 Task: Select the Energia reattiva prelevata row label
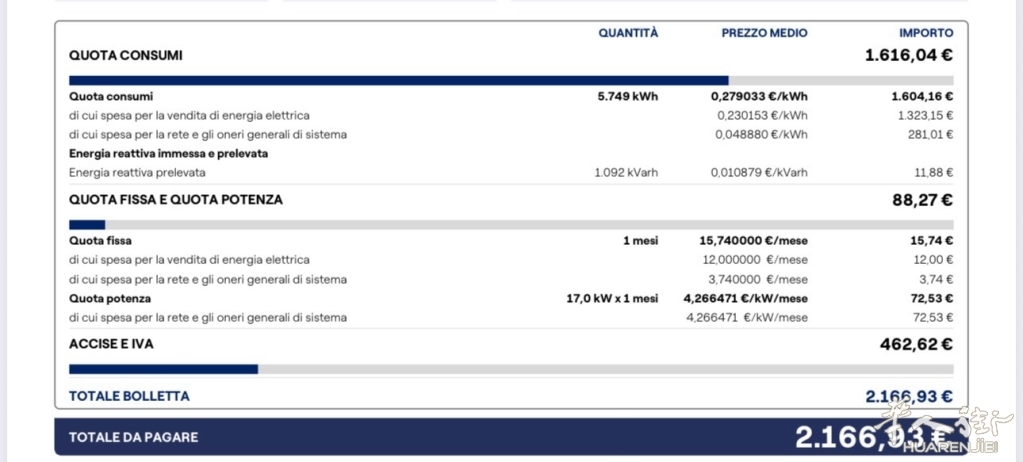click(x=138, y=173)
